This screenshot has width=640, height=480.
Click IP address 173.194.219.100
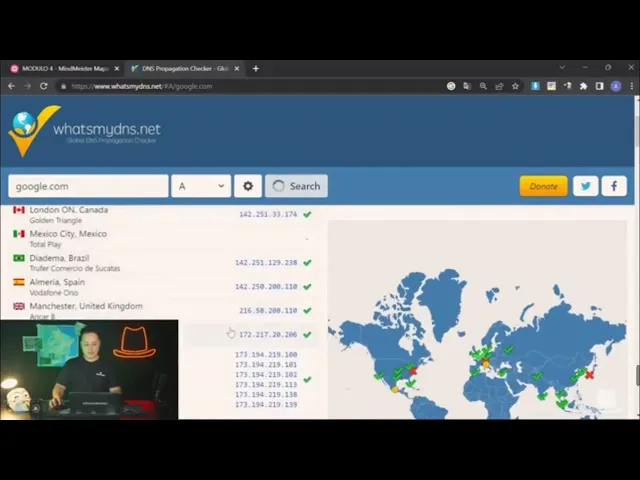266,355
